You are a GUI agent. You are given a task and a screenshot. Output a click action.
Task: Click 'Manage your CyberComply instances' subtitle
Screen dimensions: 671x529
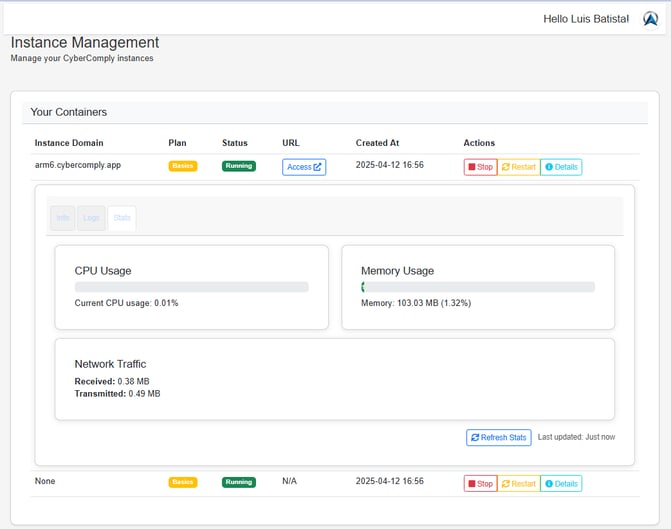82,58
